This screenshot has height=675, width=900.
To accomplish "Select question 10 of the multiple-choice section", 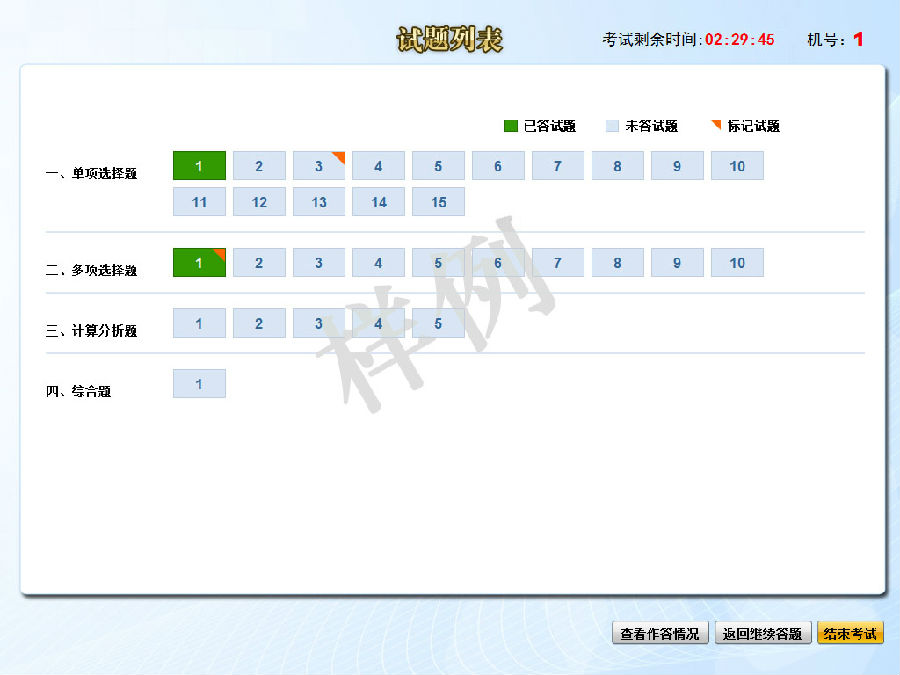I will (x=737, y=262).
